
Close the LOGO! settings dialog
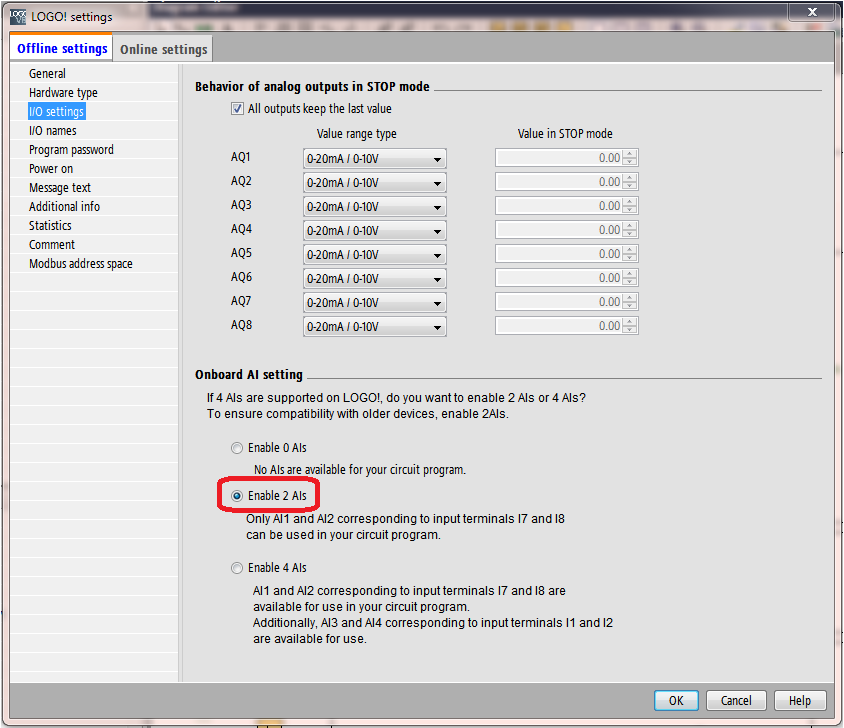pyautogui.click(x=811, y=12)
